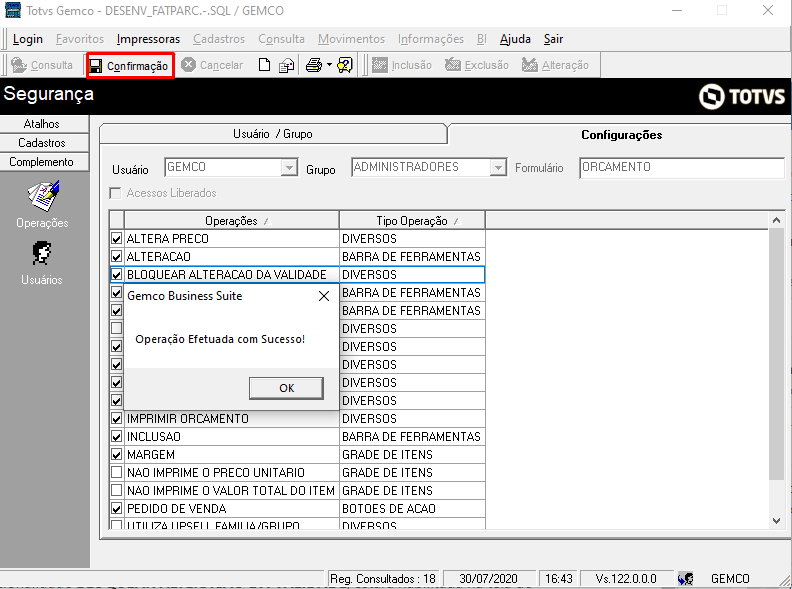Toggle the IMPRIMIR ORCAMENTO checkbox
The height and width of the screenshot is (589, 792).
(117, 419)
